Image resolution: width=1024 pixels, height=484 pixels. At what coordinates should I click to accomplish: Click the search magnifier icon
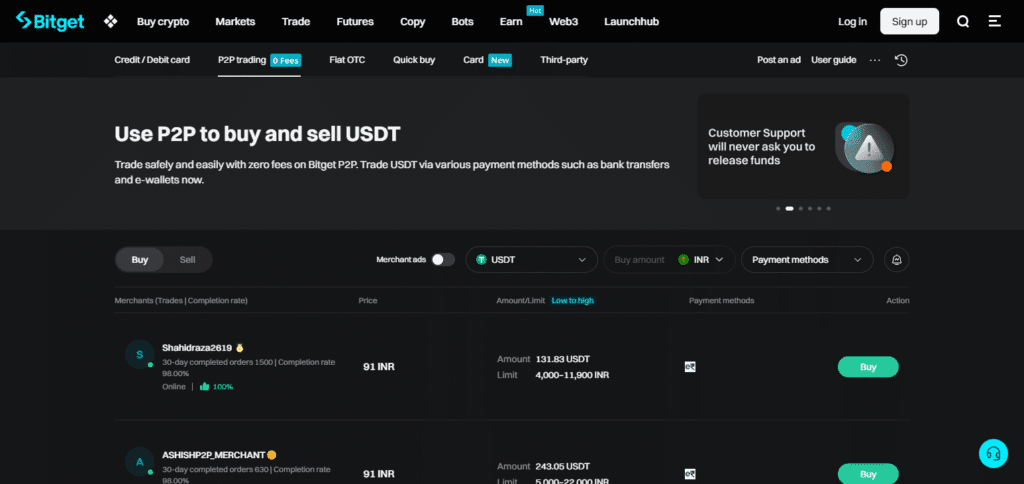pos(963,22)
